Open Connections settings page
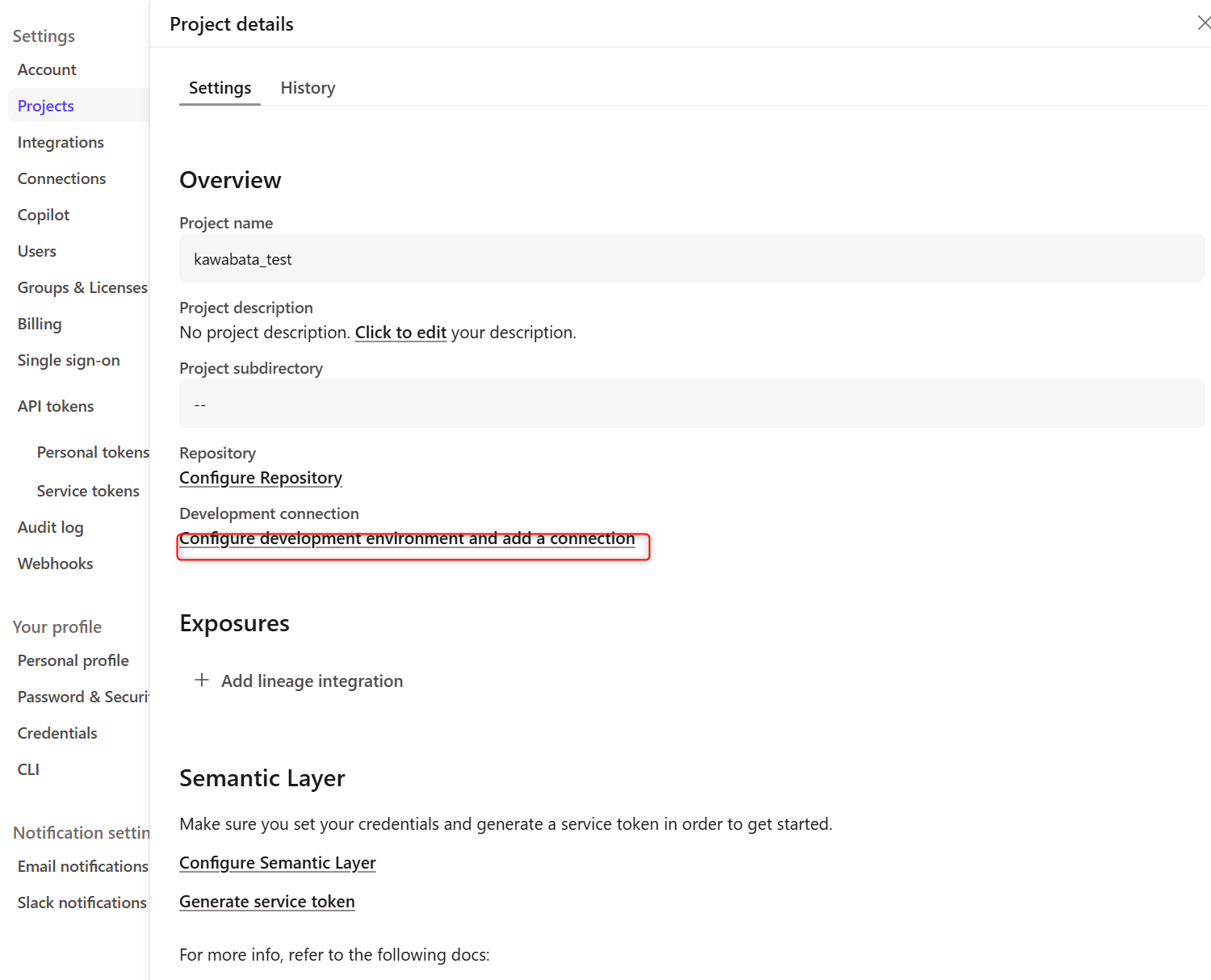1211x980 pixels. (x=61, y=178)
